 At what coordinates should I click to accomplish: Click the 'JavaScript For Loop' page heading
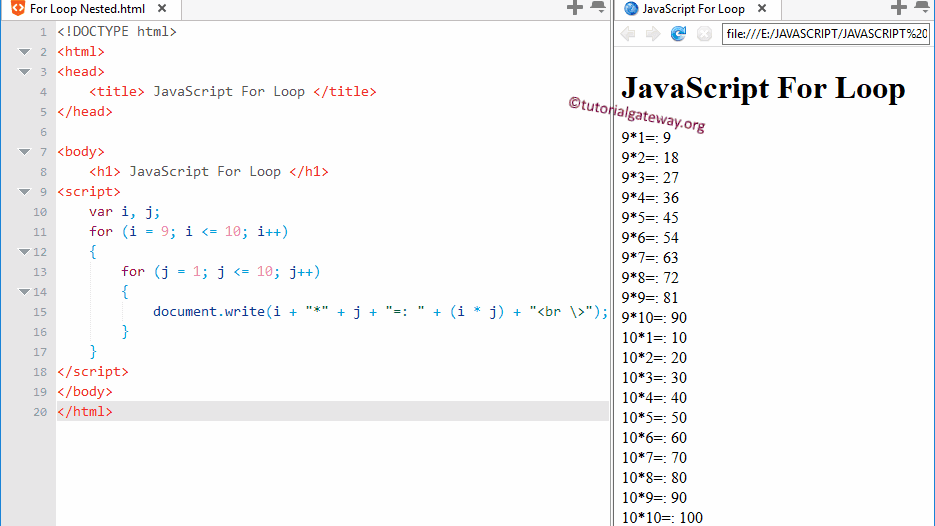[x=763, y=89]
